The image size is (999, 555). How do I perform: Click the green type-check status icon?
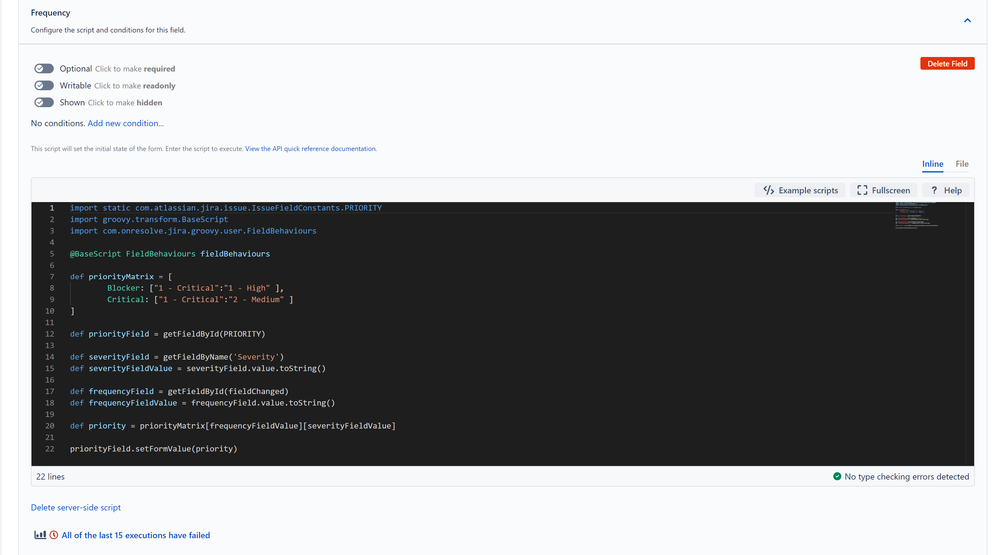coord(837,476)
